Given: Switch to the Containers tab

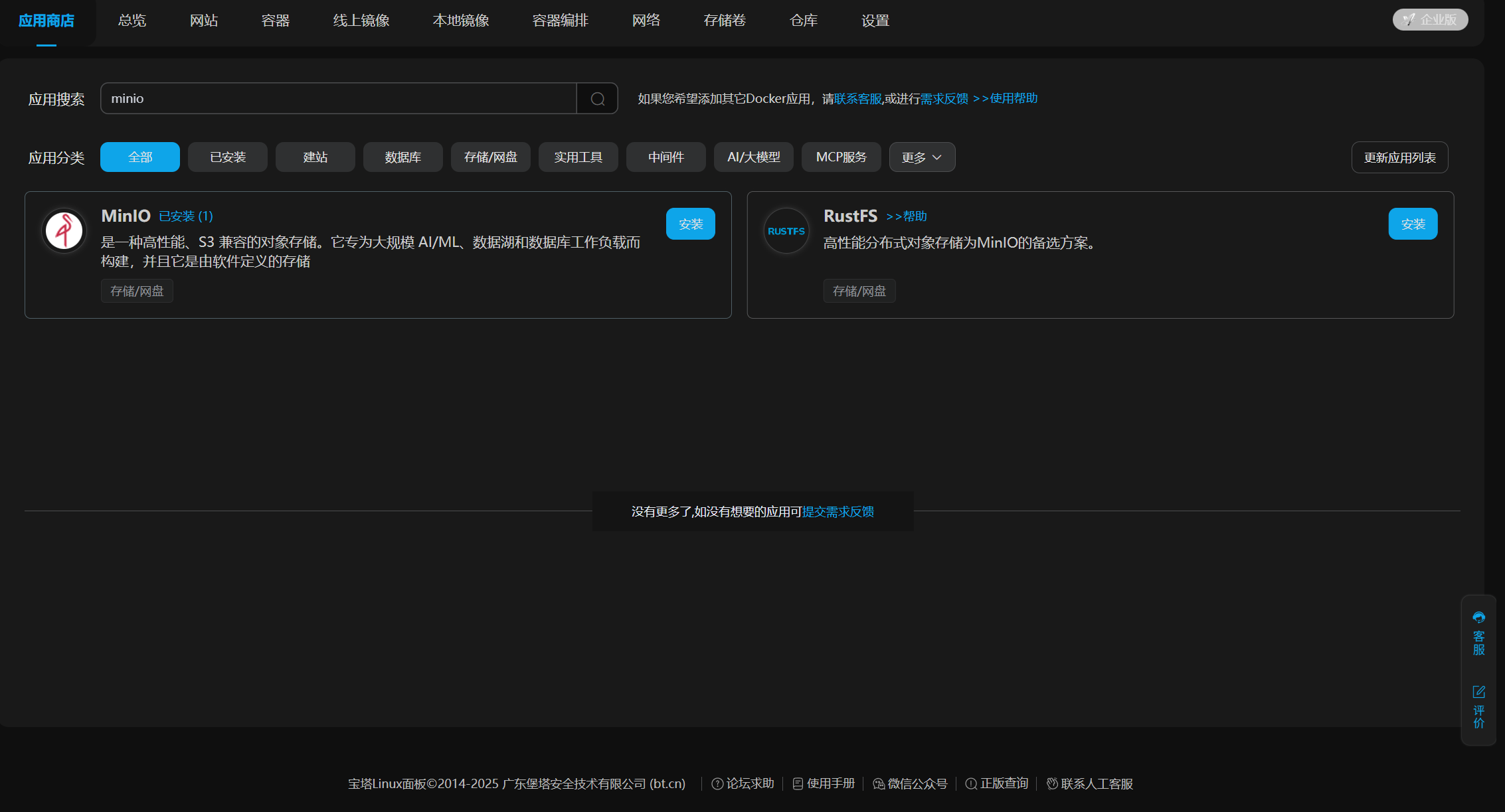Looking at the screenshot, I should click(276, 21).
